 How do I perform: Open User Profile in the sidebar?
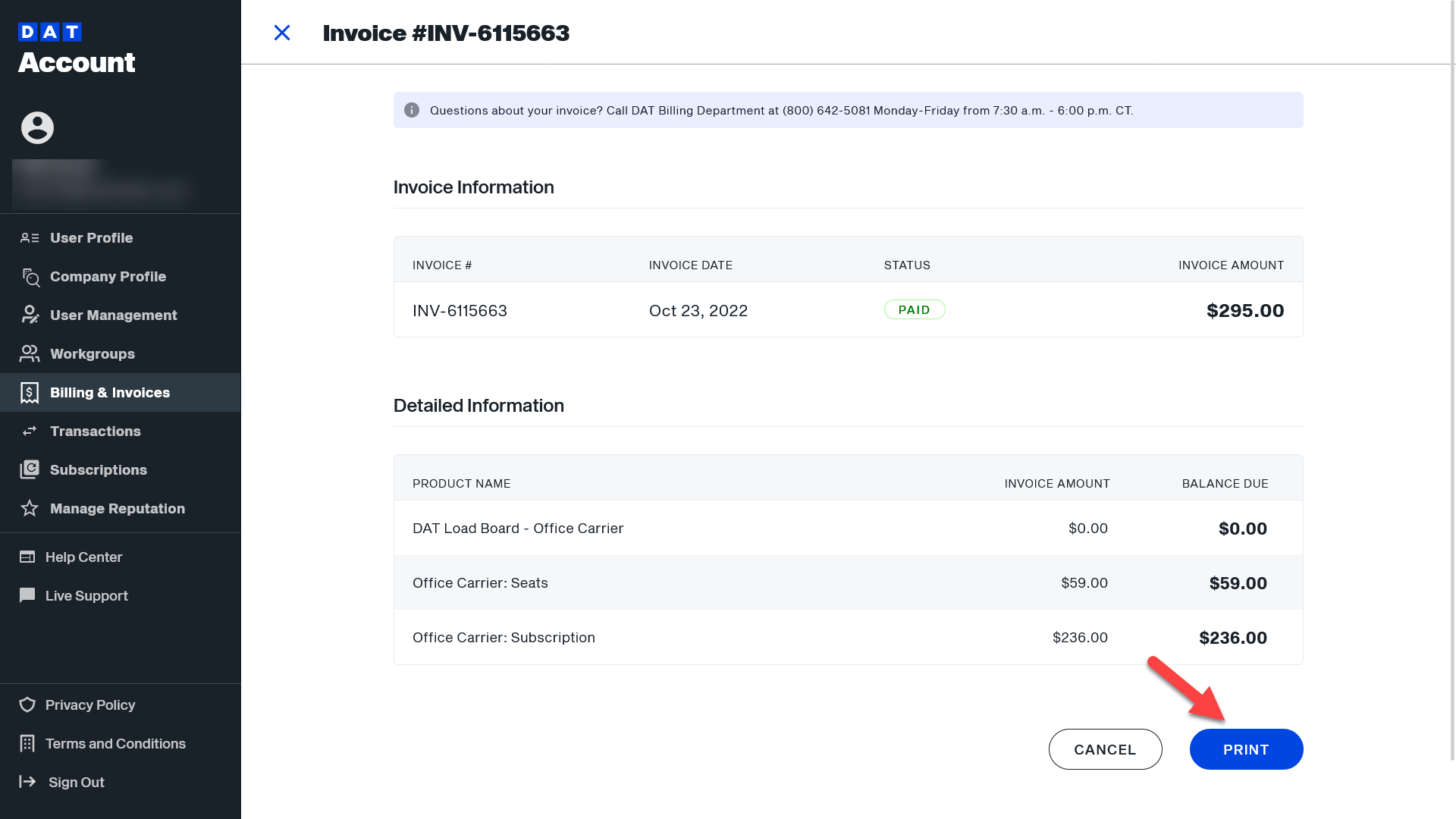(91, 237)
